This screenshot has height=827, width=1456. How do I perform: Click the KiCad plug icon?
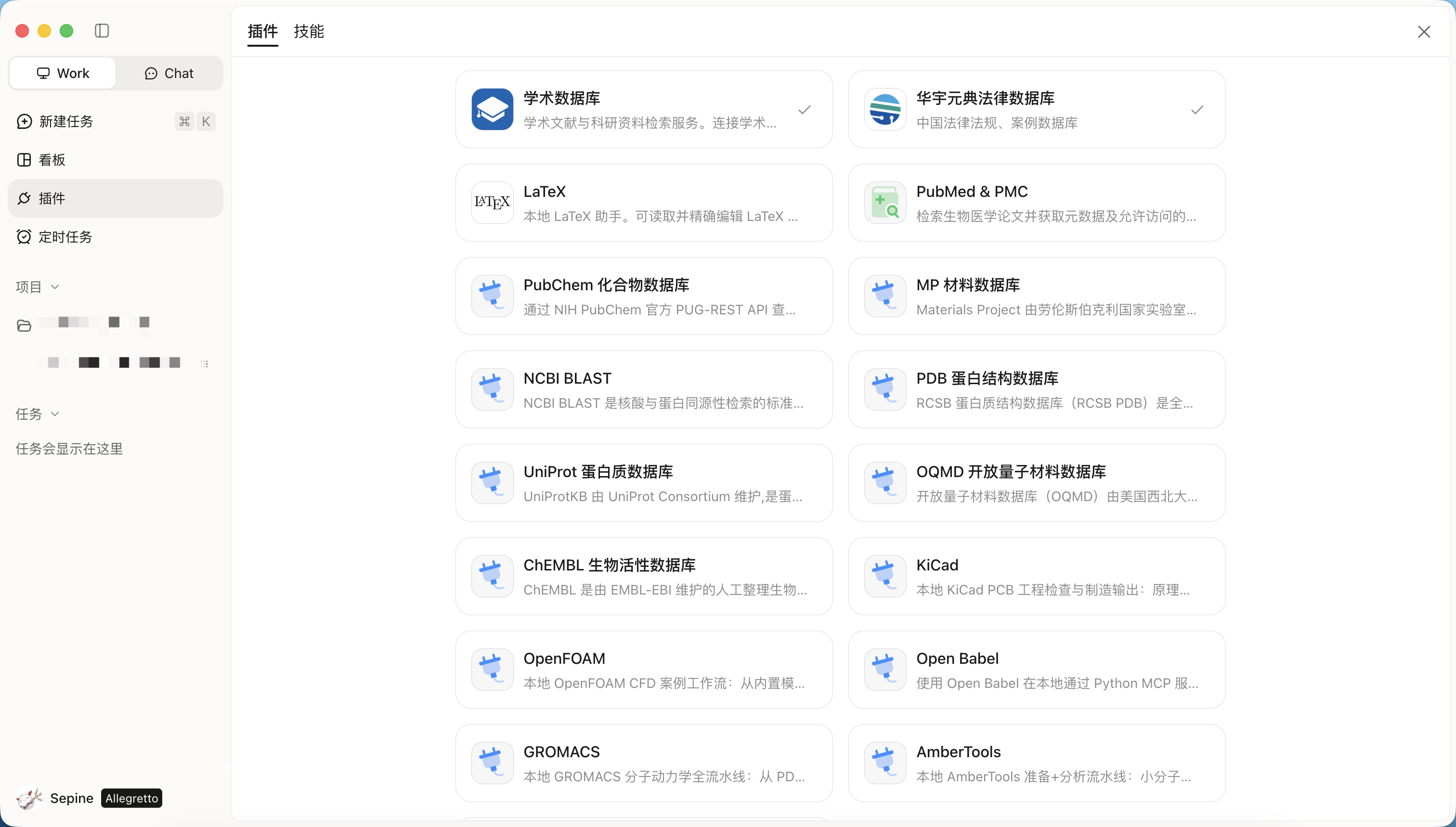tap(885, 576)
